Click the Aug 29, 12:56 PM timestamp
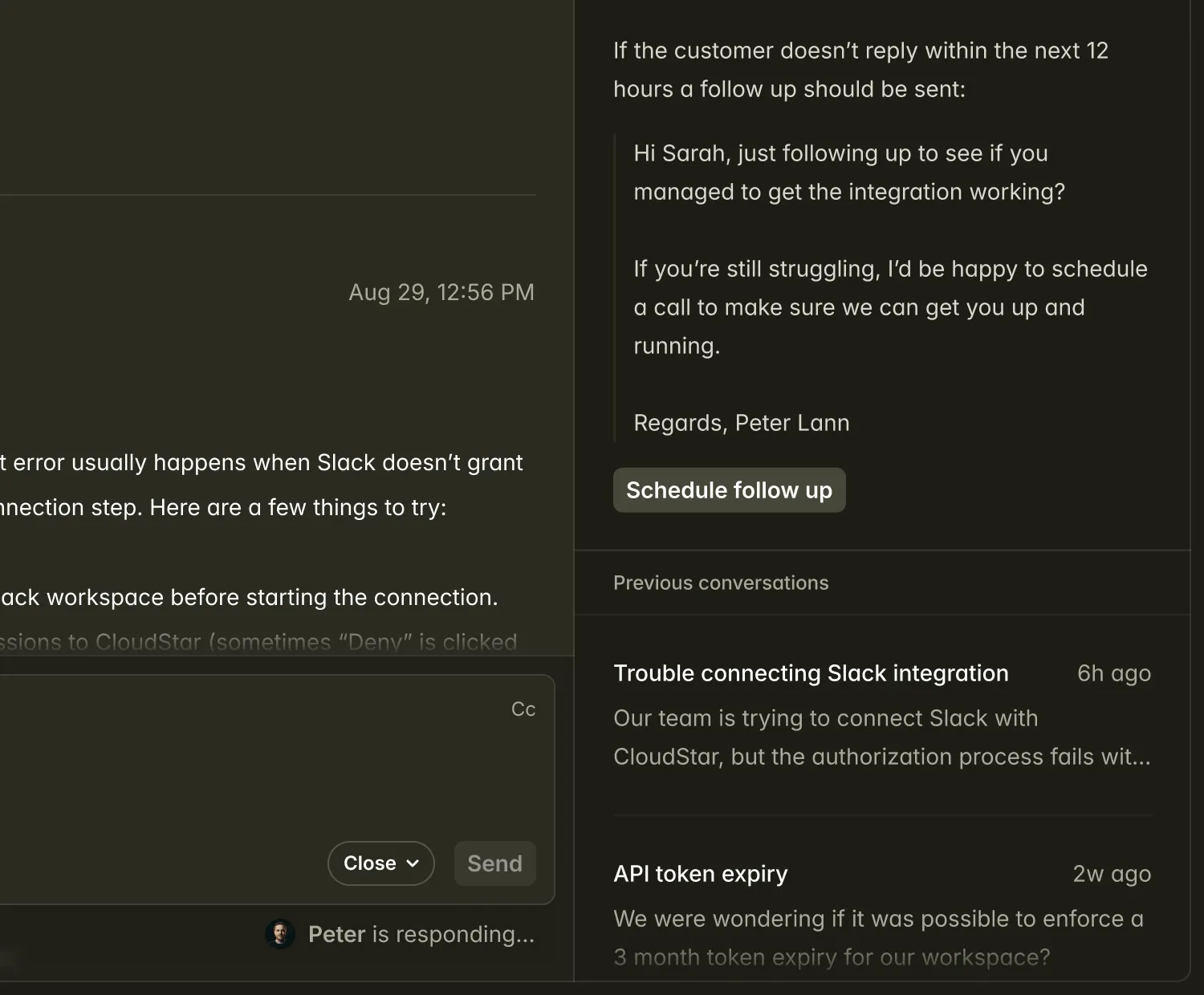The width and height of the screenshot is (1204, 995). point(441,292)
